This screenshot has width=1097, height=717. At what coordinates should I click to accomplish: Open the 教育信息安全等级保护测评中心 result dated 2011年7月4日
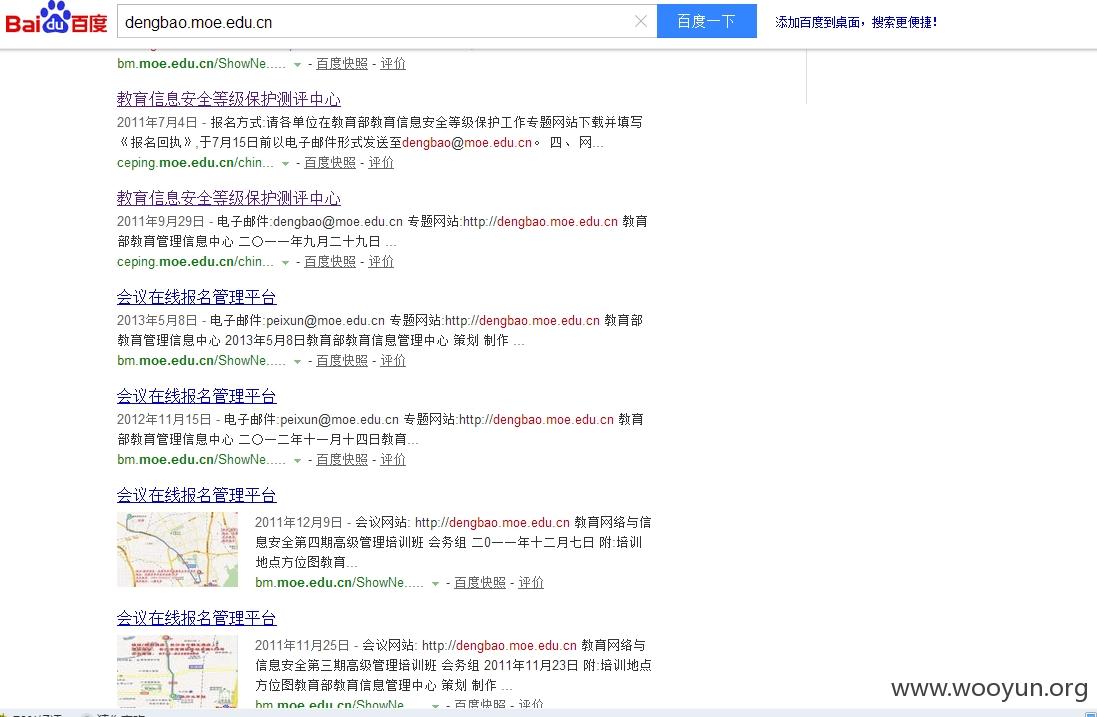click(x=229, y=99)
